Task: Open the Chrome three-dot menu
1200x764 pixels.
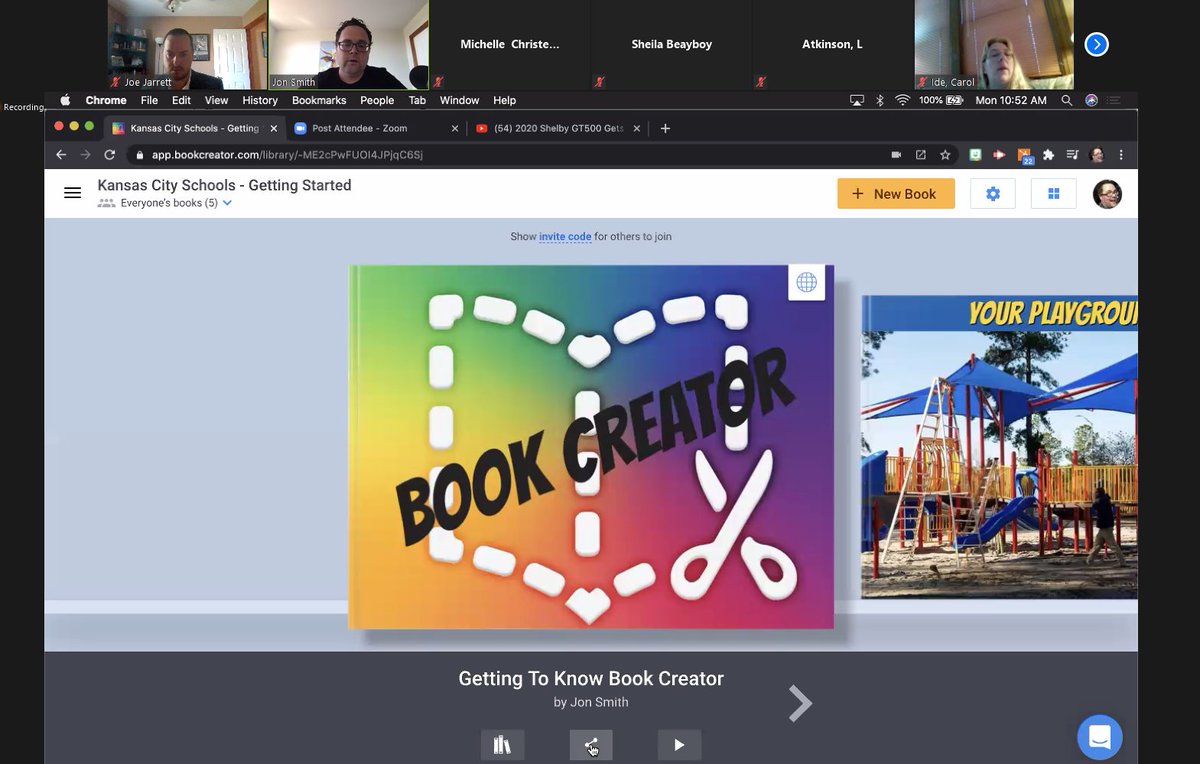Action: click(x=1121, y=155)
